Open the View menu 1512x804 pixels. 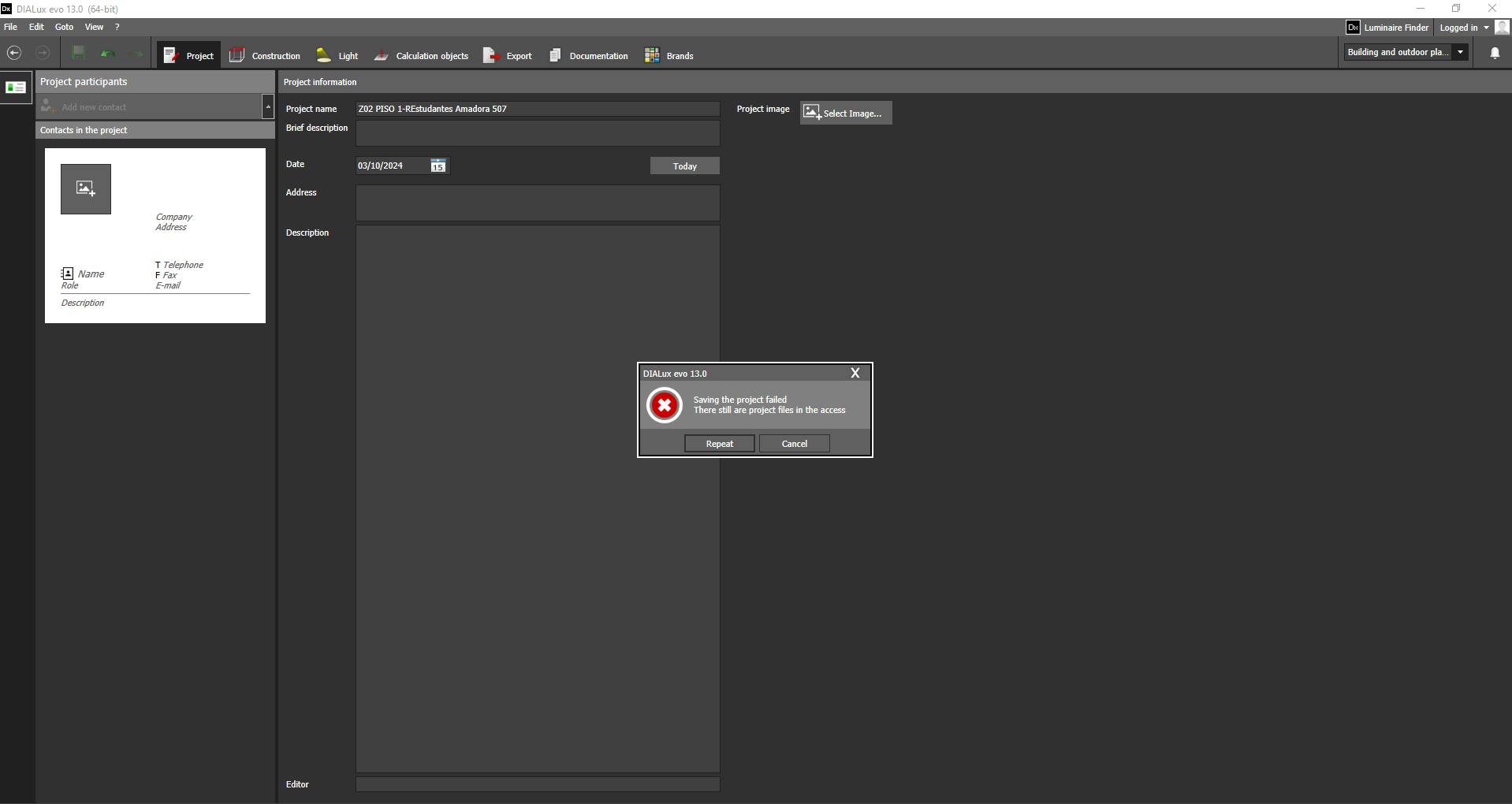click(x=94, y=27)
